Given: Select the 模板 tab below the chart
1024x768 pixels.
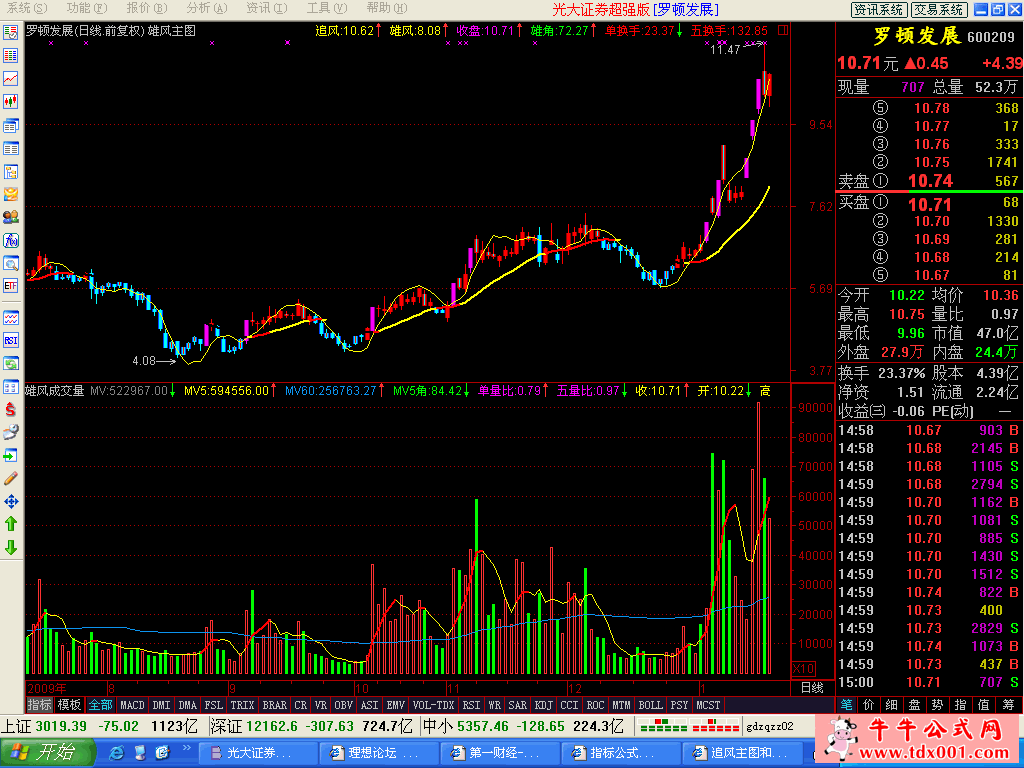Looking at the screenshot, I should [69, 705].
